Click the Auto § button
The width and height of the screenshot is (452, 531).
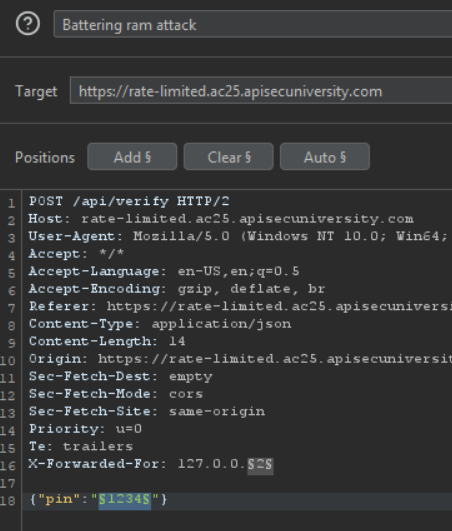(x=325, y=157)
